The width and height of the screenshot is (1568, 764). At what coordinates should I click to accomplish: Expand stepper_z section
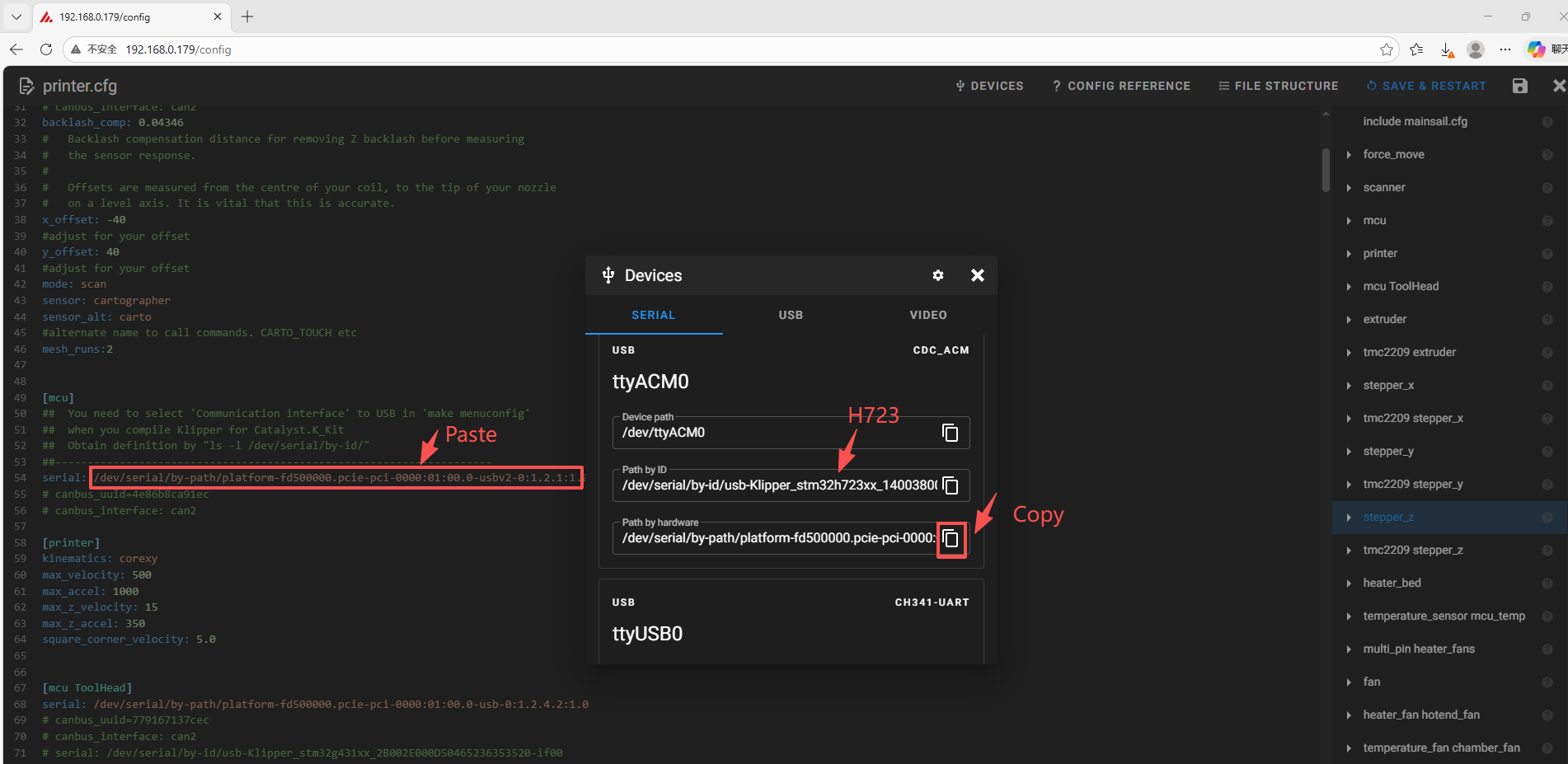point(1349,518)
